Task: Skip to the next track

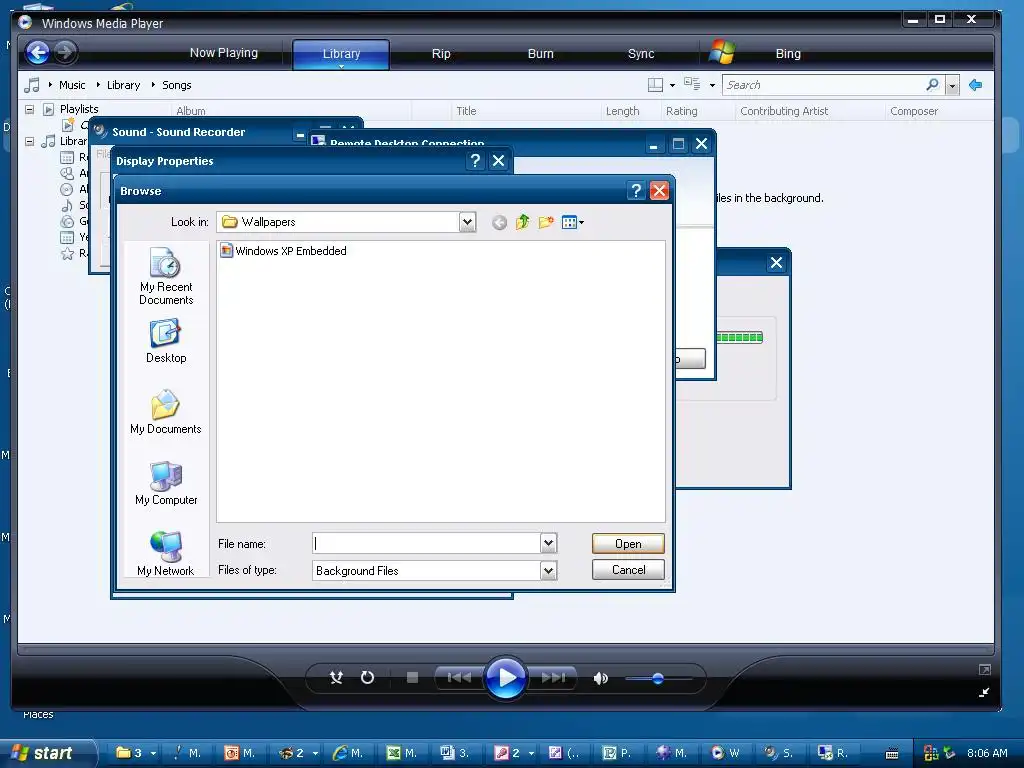Action: point(552,678)
